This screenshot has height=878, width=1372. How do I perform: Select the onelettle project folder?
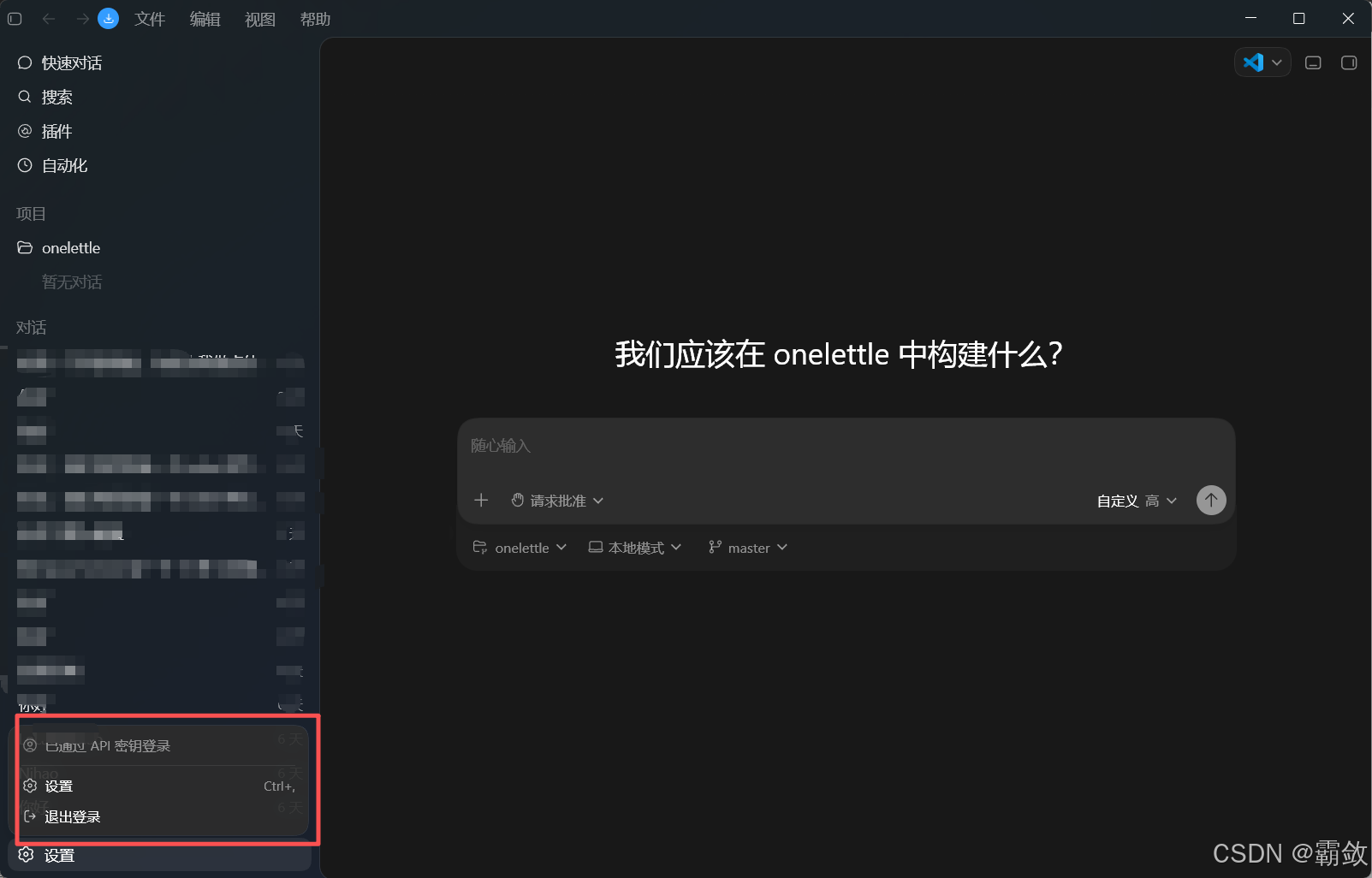pos(59,247)
